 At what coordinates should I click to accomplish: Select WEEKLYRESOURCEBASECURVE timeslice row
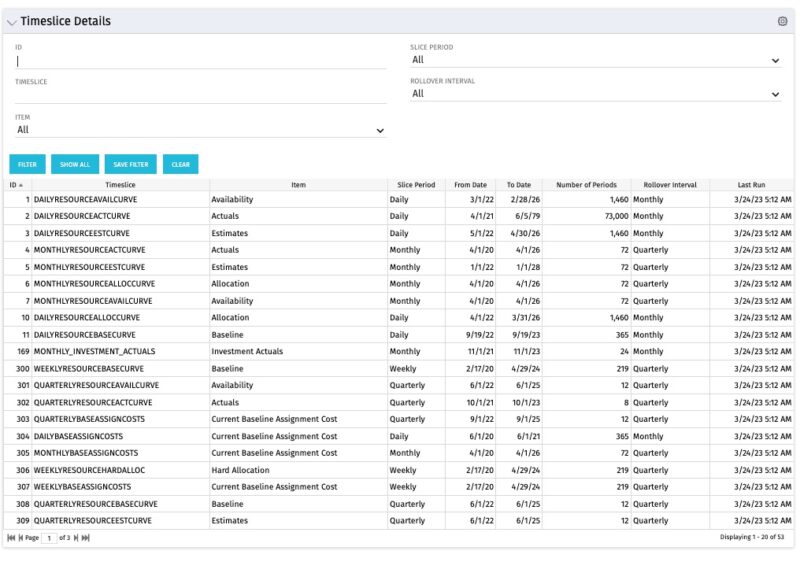398,368
